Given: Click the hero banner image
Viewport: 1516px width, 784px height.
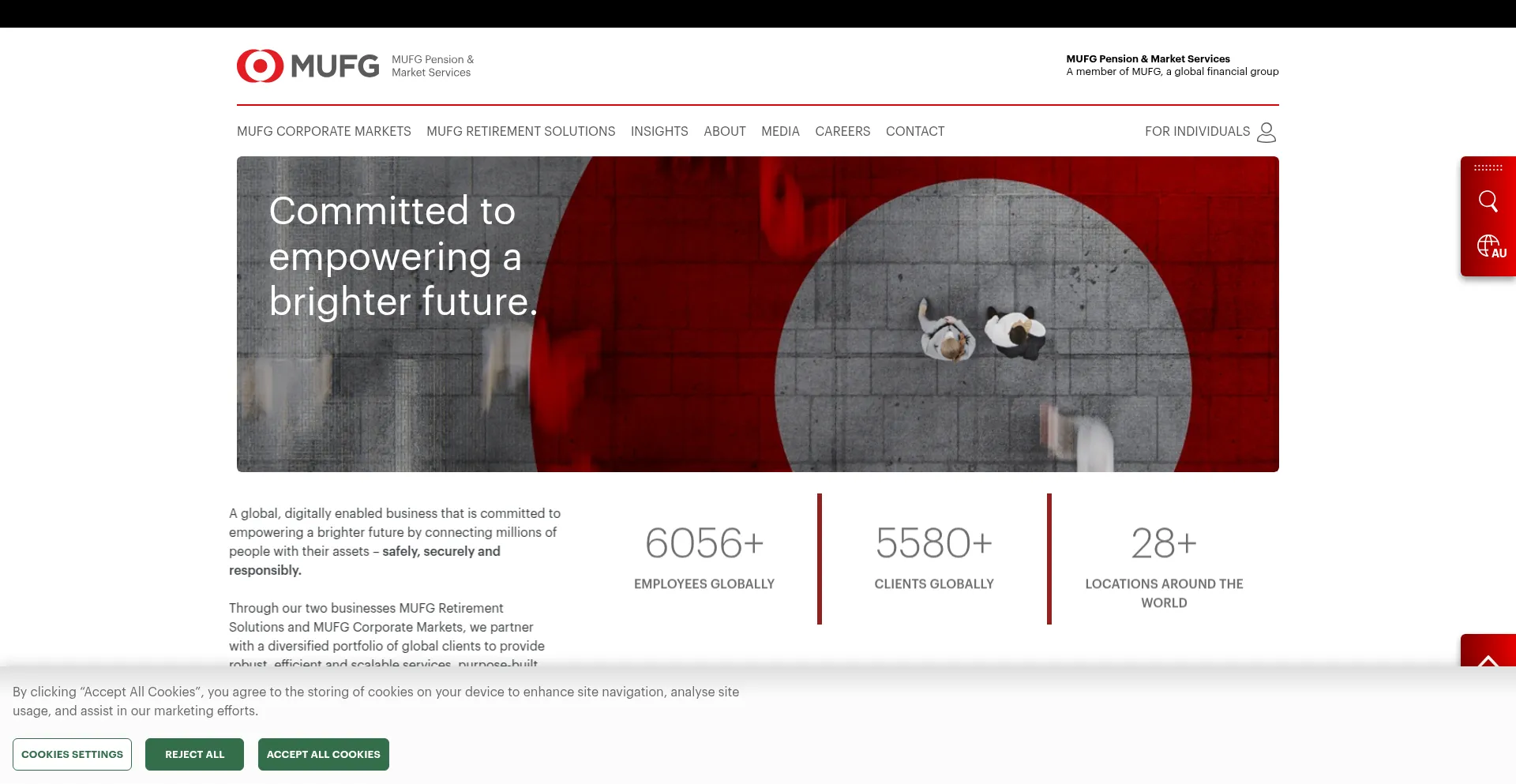Looking at the screenshot, I should (757, 314).
